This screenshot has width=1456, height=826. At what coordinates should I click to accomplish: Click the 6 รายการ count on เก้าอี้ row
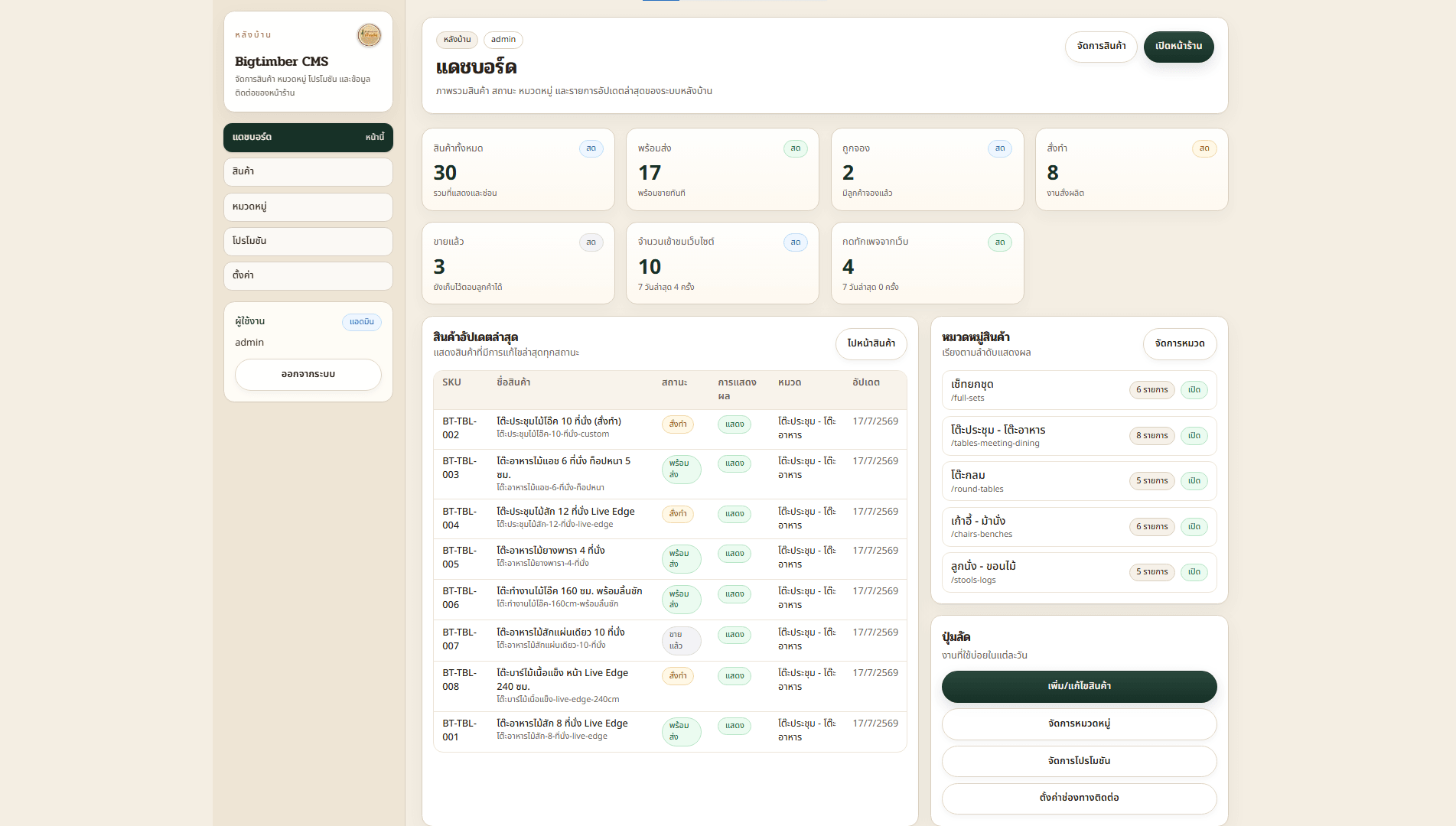pos(1151,527)
